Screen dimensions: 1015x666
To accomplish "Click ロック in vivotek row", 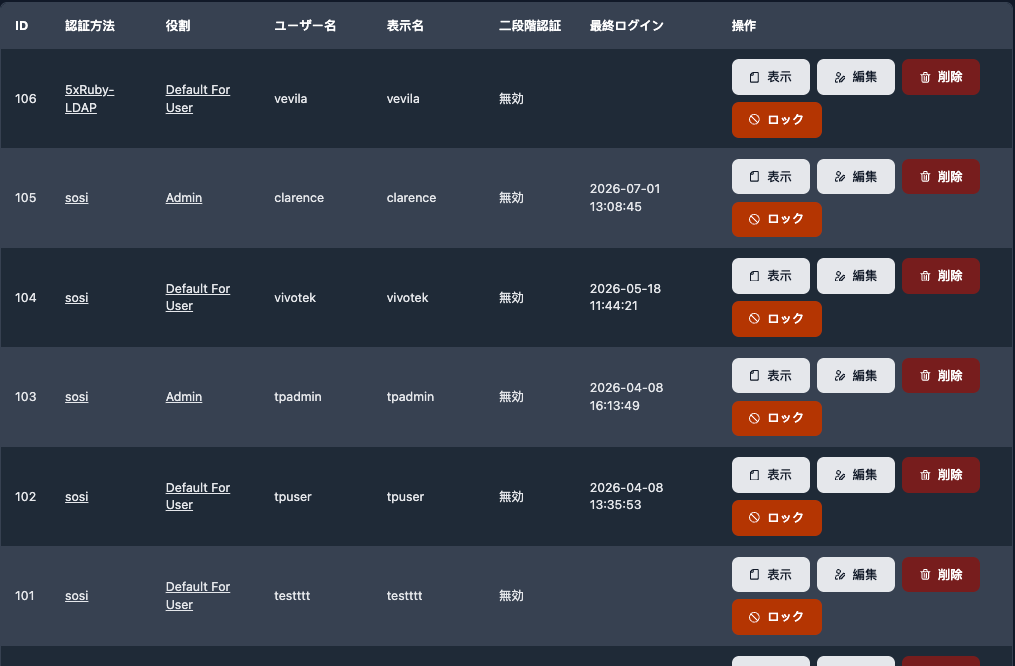I will pyautogui.click(x=777, y=319).
